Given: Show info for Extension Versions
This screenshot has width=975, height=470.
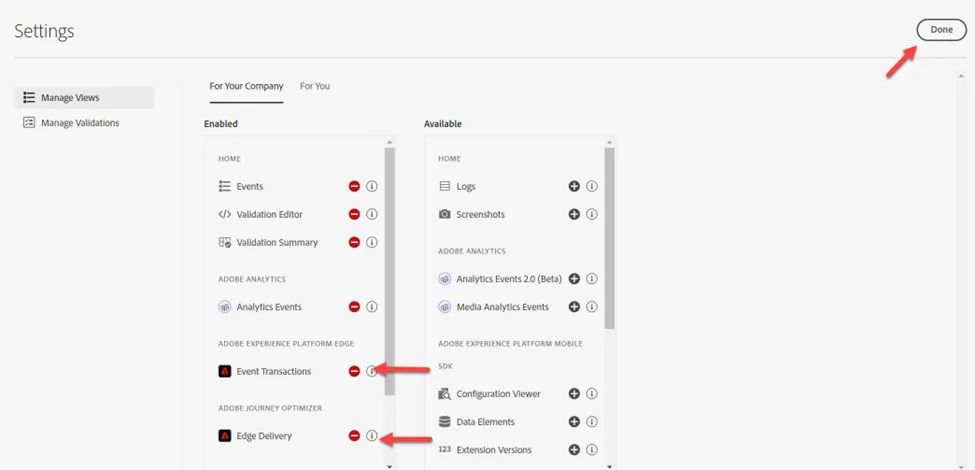Looking at the screenshot, I should point(592,449).
